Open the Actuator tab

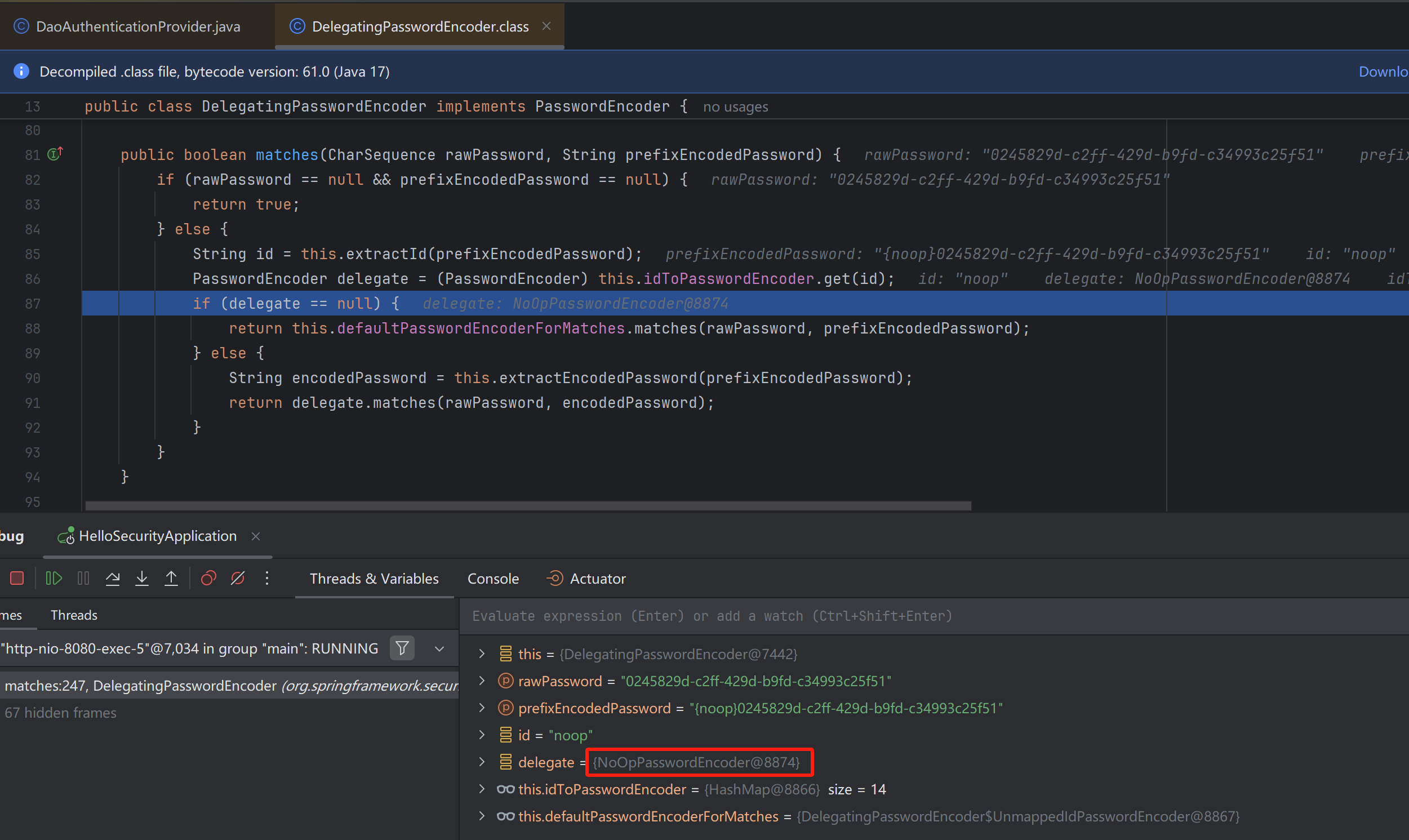(597, 579)
